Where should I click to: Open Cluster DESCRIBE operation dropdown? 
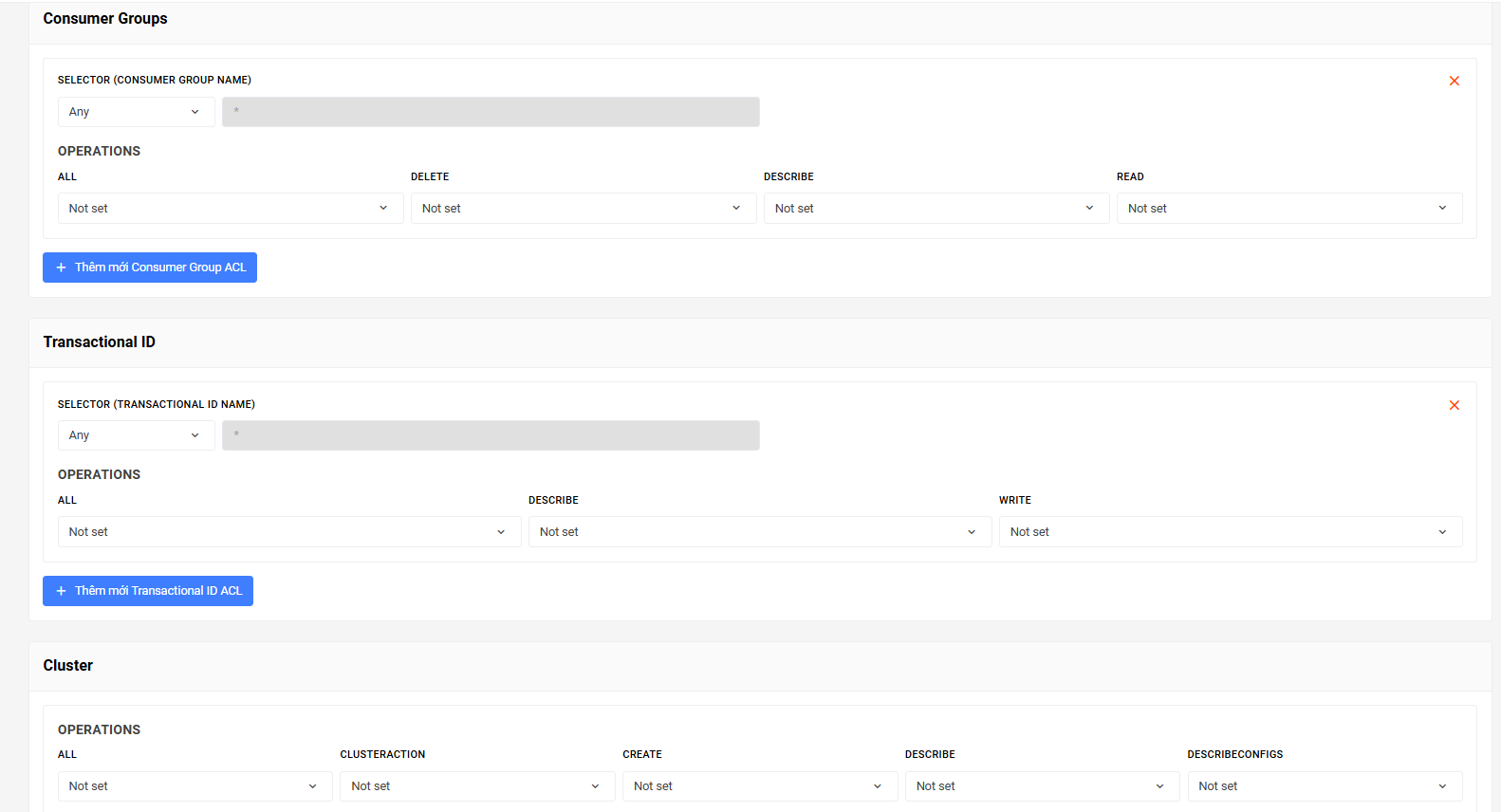click(1043, 786)
